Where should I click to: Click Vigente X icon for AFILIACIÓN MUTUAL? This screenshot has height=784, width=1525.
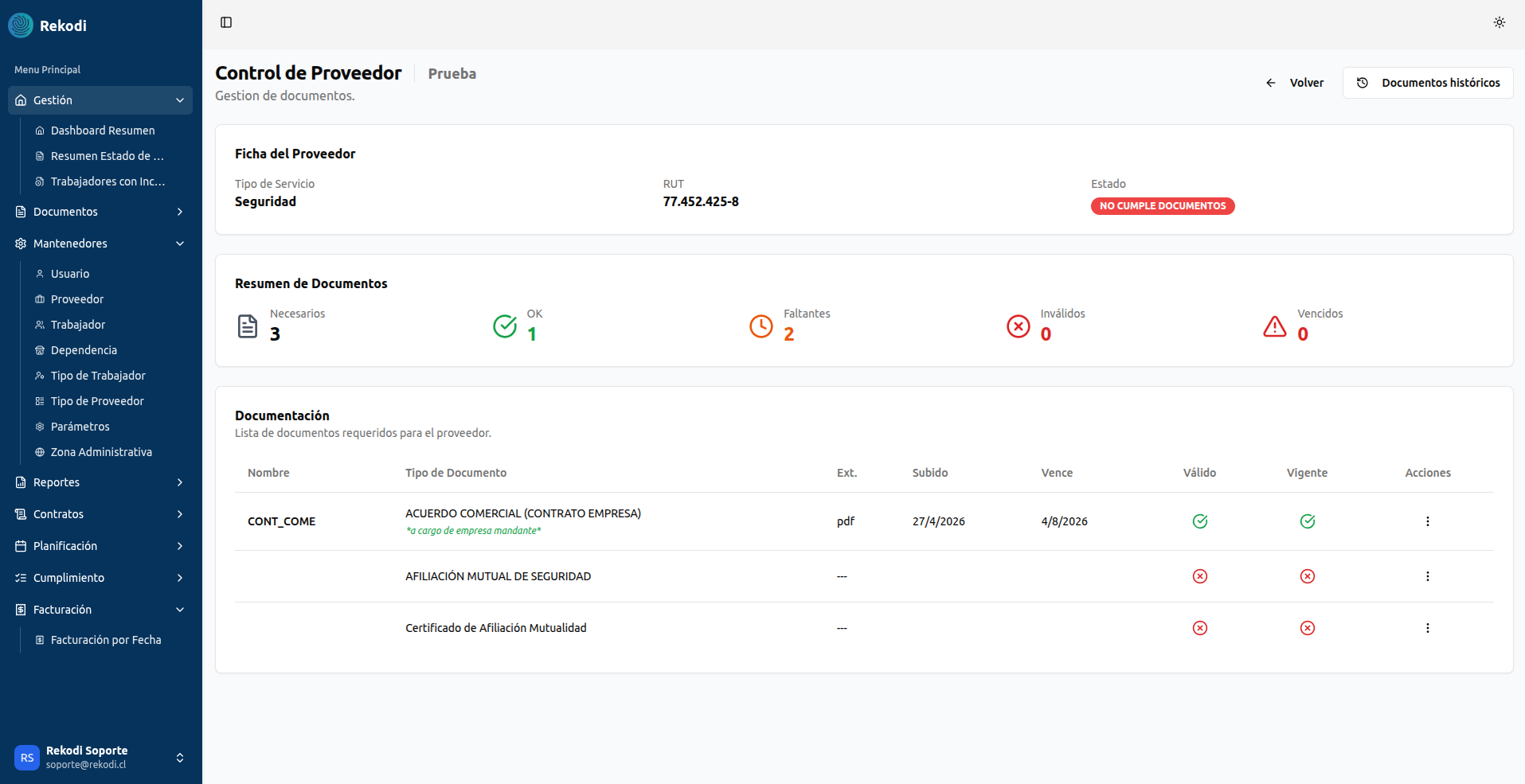pos(1308,576)
